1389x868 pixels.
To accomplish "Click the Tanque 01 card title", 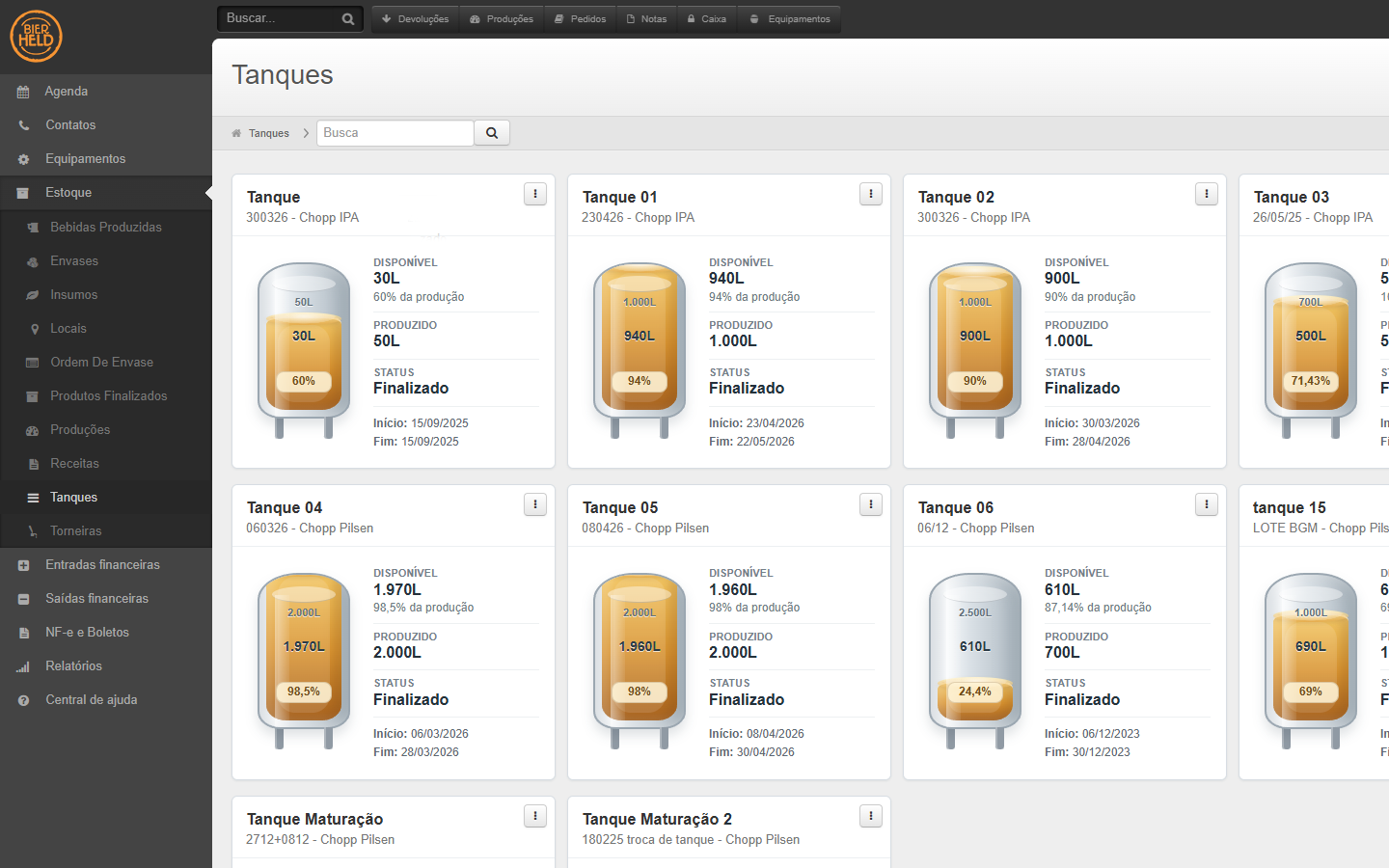I will tap(620, 197).
